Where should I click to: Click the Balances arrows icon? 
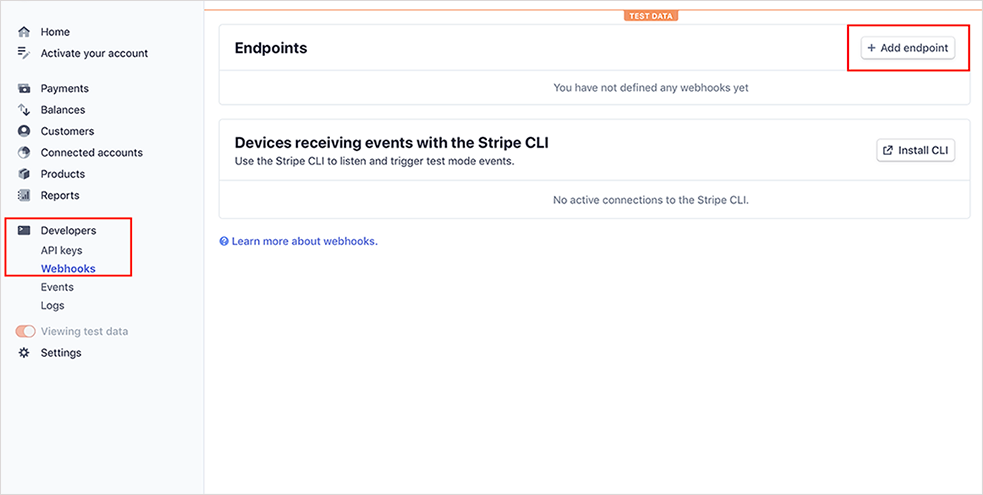(24, 110)
